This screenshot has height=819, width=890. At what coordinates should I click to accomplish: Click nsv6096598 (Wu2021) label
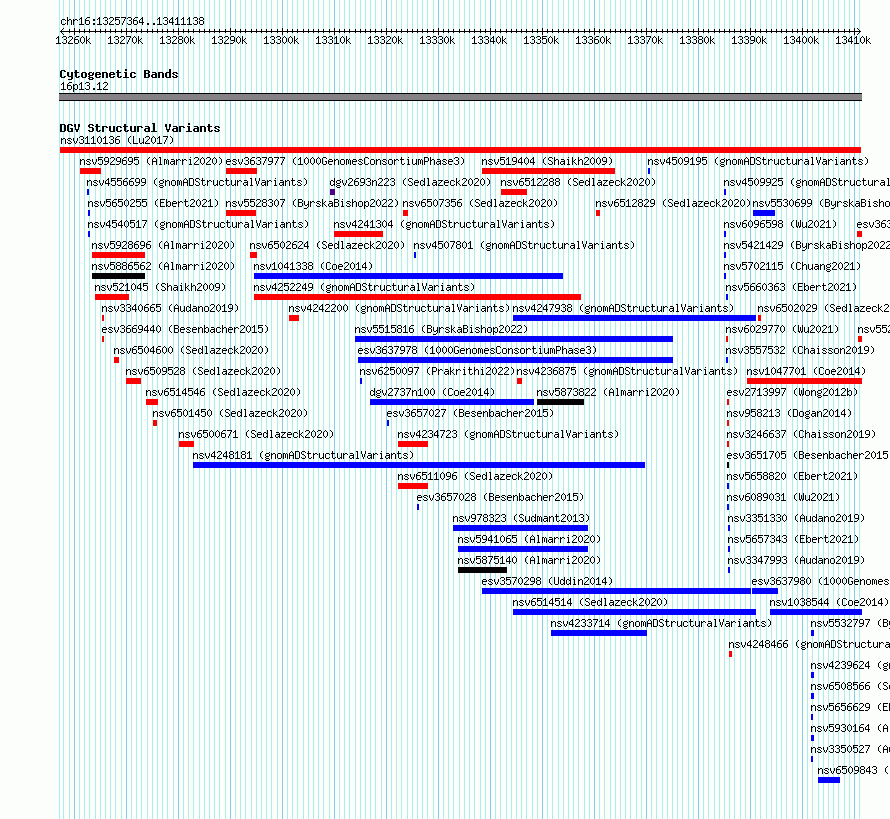tap(780, 224)
